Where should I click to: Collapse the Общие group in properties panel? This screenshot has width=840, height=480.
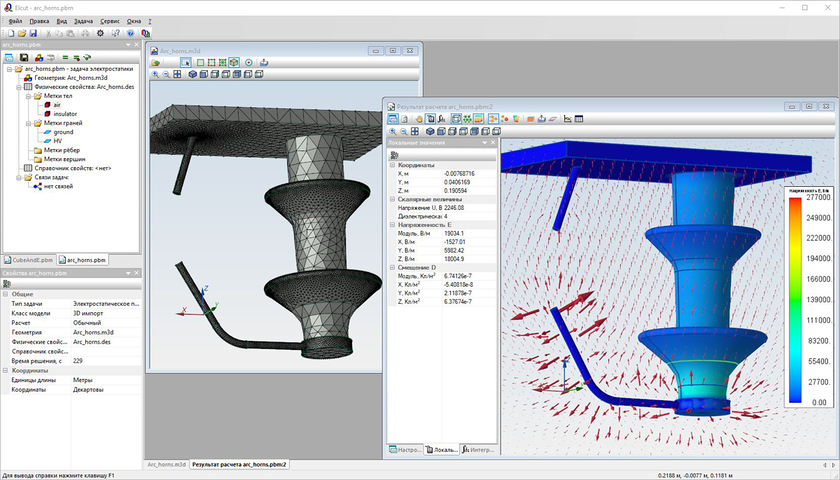[6, 294]
